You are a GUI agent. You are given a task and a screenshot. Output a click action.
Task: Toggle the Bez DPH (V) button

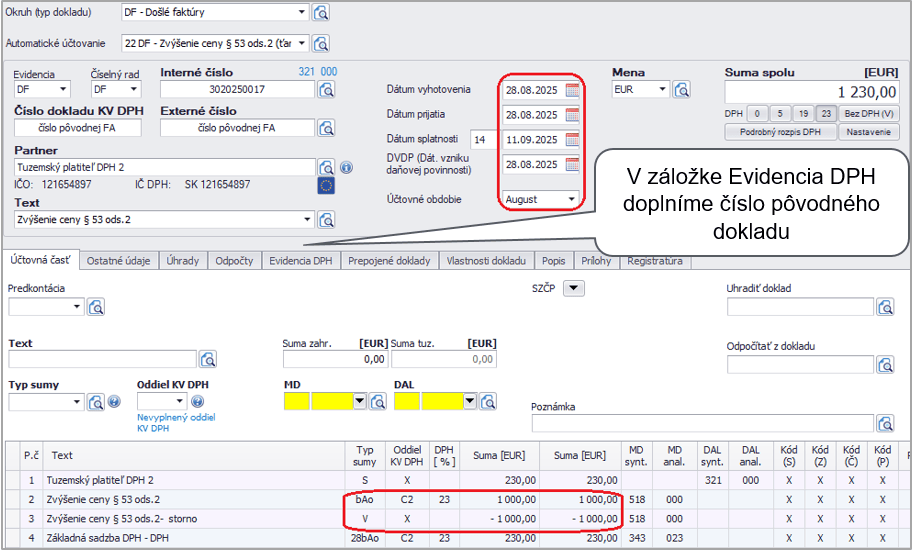[x=869, y=113]
